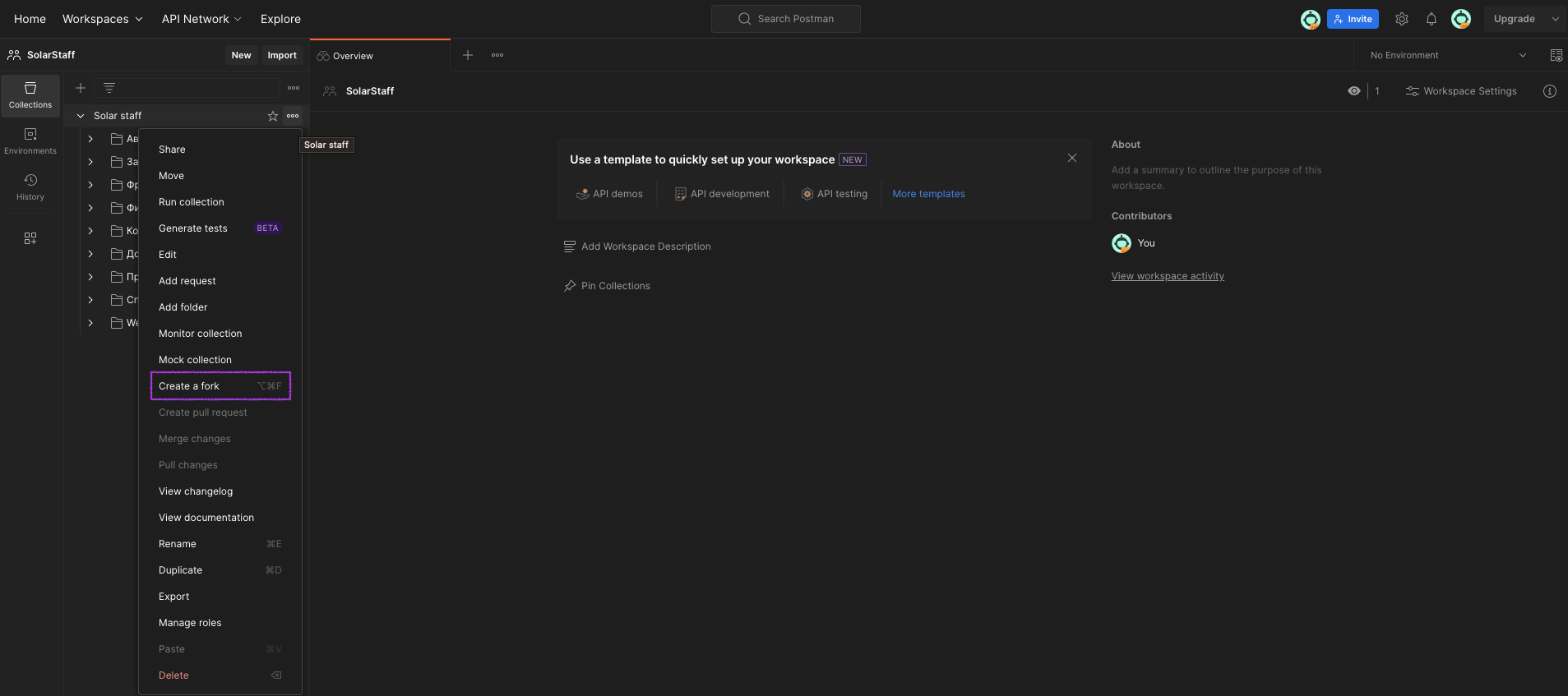Click the Search Postman field

pos(785,19)
